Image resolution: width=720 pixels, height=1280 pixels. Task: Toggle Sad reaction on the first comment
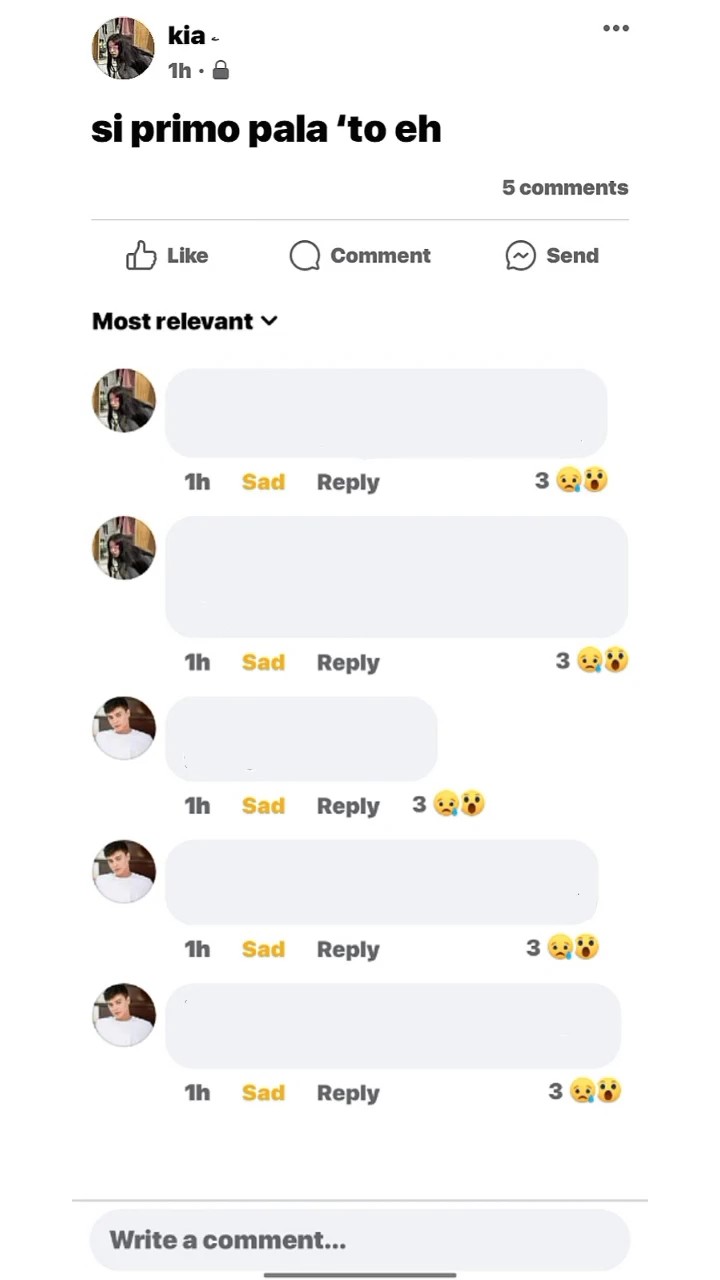pos(263,482)
